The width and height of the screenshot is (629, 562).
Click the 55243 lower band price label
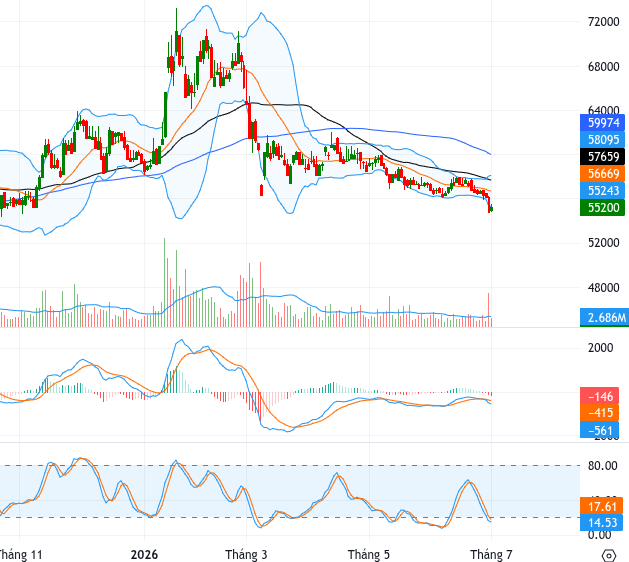coord(602,191)
